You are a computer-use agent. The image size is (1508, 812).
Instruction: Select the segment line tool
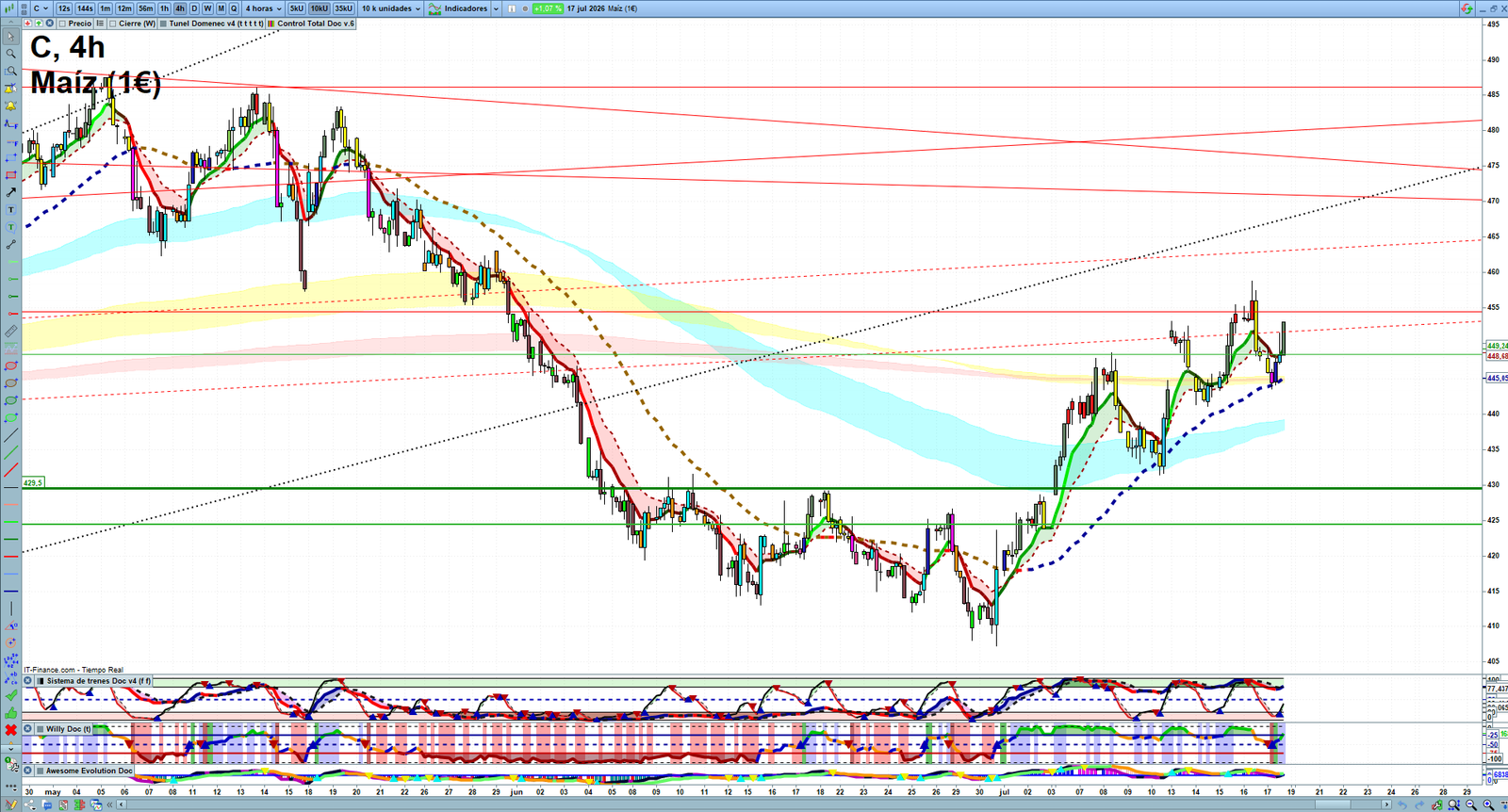click(11, 244)
